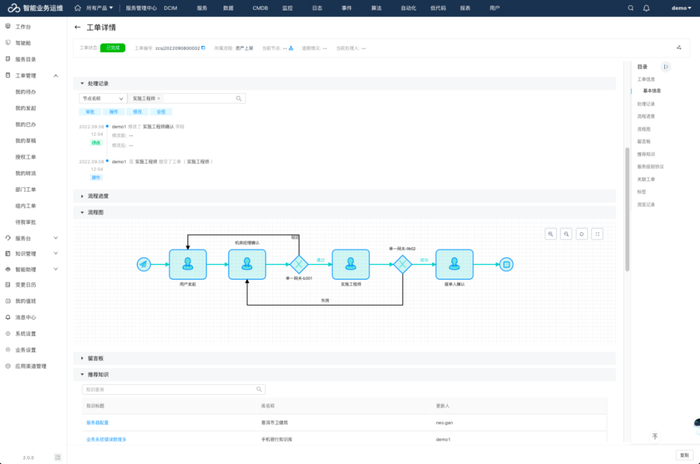
Task: Collapse the 目录 panel toggle
Action: tap(666, 67)
